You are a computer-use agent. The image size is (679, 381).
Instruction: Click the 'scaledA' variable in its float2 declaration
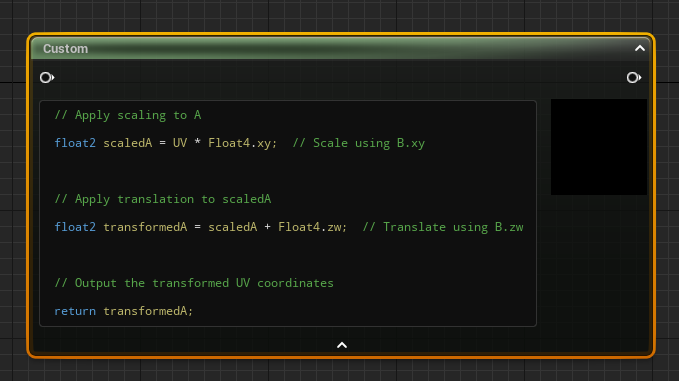(128, 143)
